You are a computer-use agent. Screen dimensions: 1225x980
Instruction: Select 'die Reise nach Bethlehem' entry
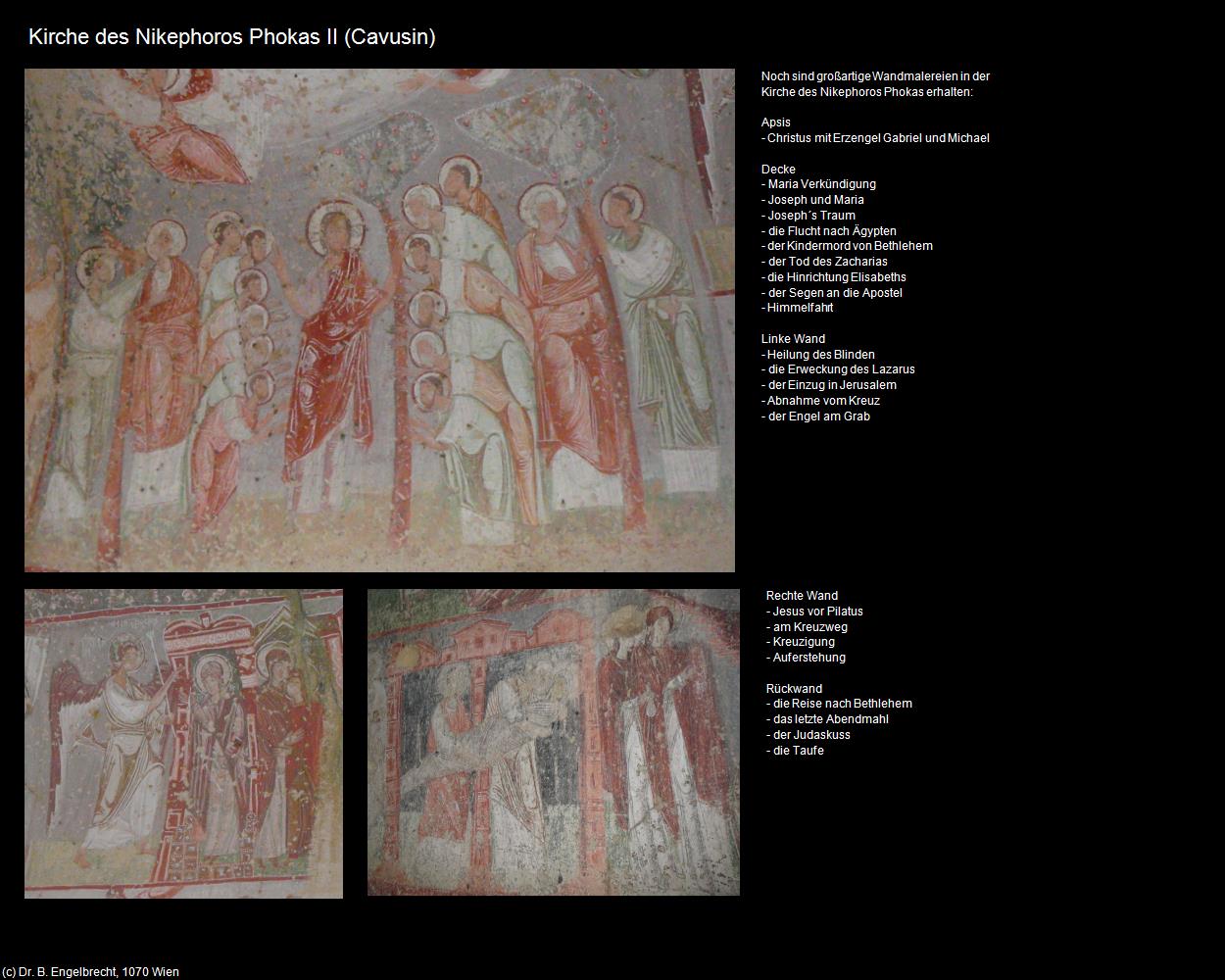[x=839, y=704]
